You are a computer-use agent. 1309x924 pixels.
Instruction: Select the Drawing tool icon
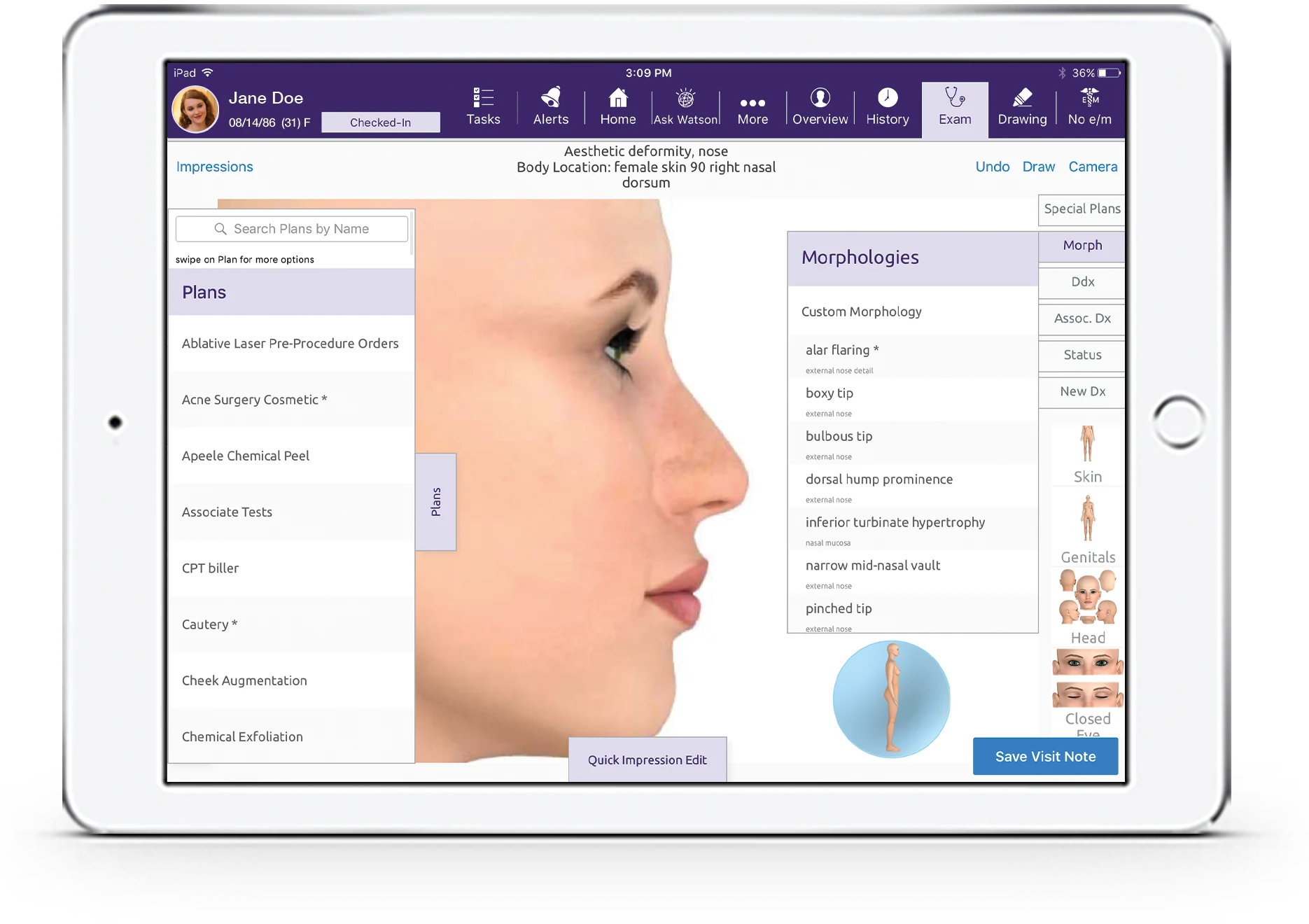point(1021,105)
